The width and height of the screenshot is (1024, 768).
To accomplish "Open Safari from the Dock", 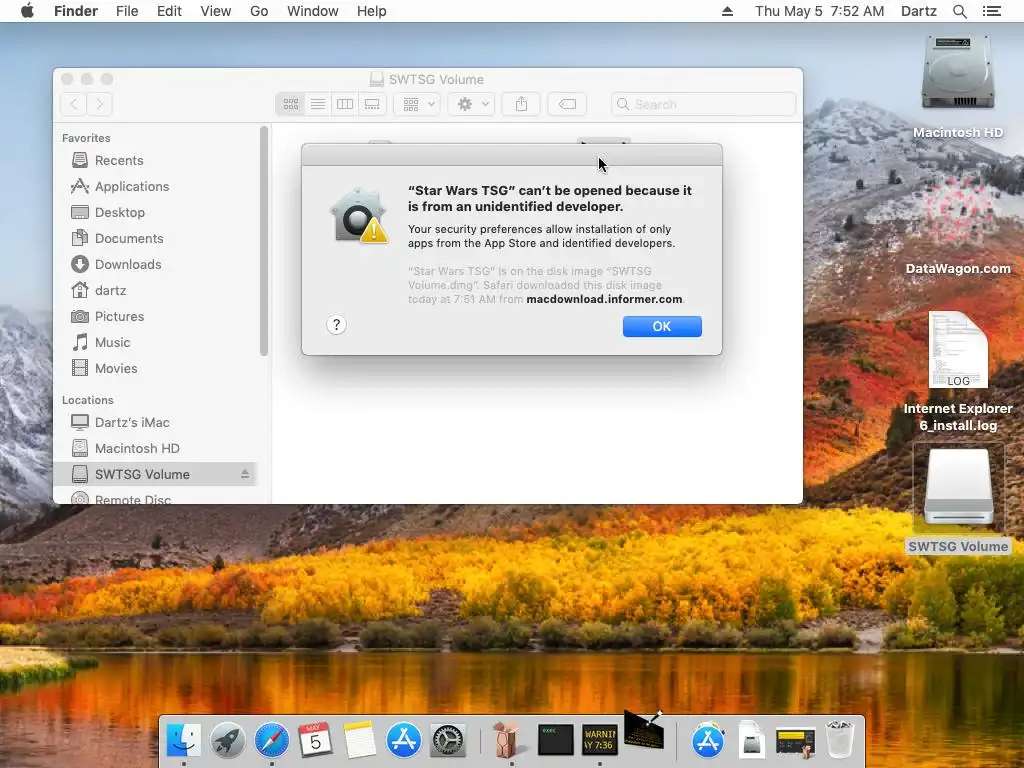I will 272,741.
